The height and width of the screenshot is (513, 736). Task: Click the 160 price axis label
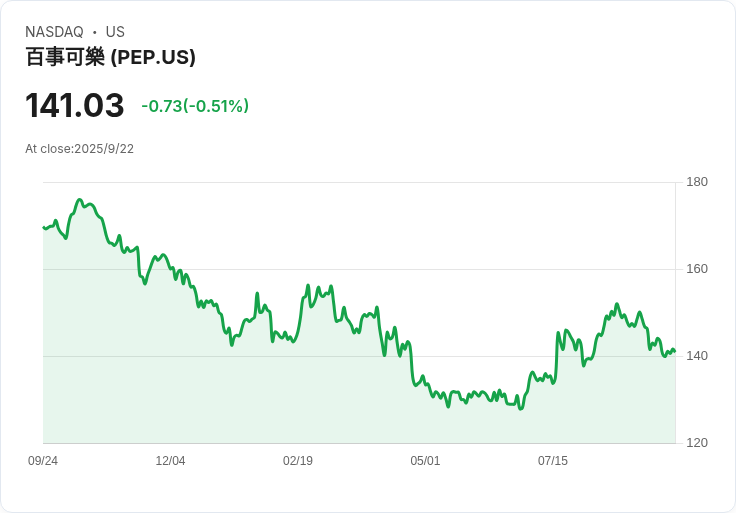click(697, 269)
